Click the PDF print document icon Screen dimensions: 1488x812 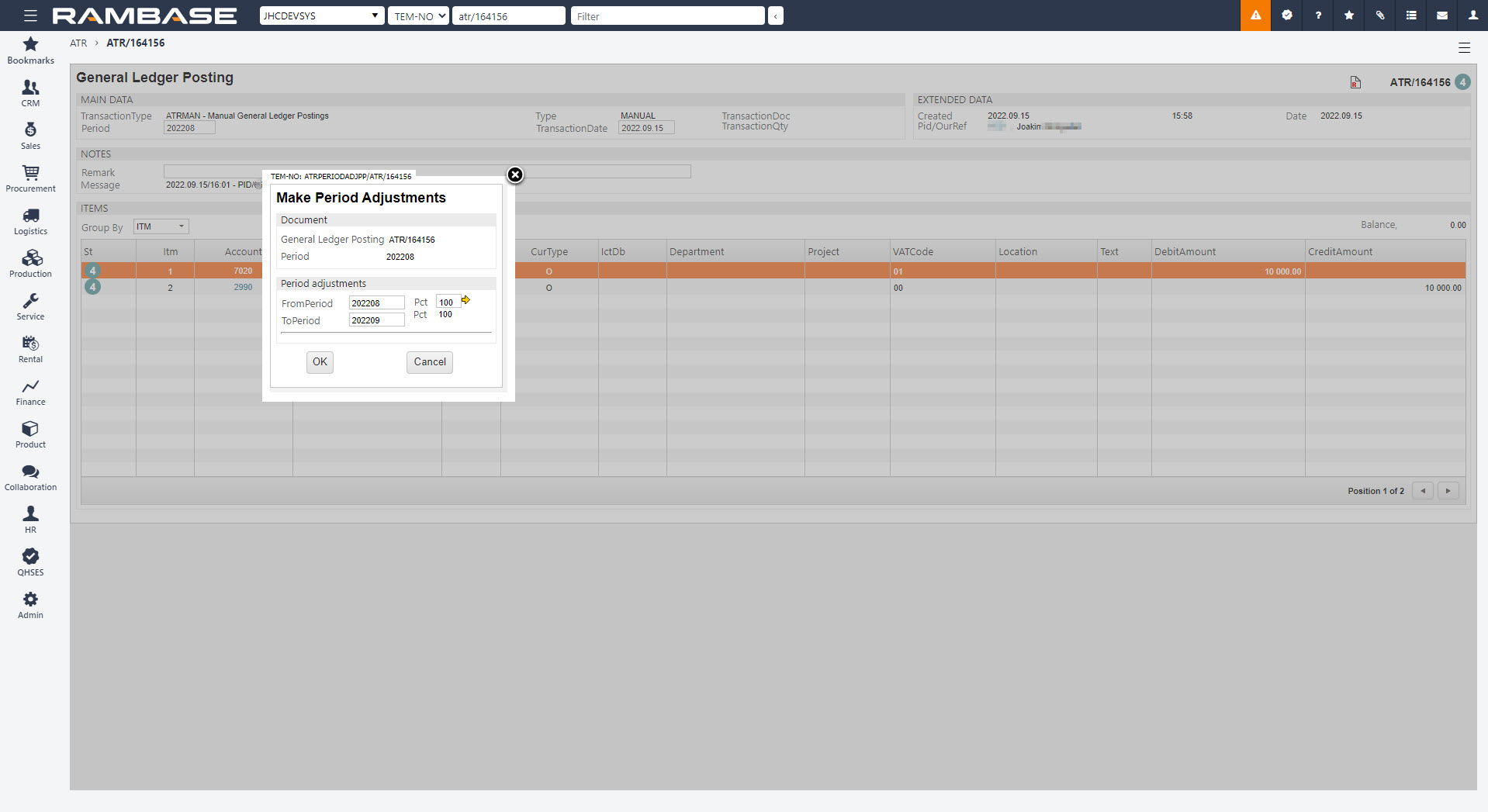1355,82
